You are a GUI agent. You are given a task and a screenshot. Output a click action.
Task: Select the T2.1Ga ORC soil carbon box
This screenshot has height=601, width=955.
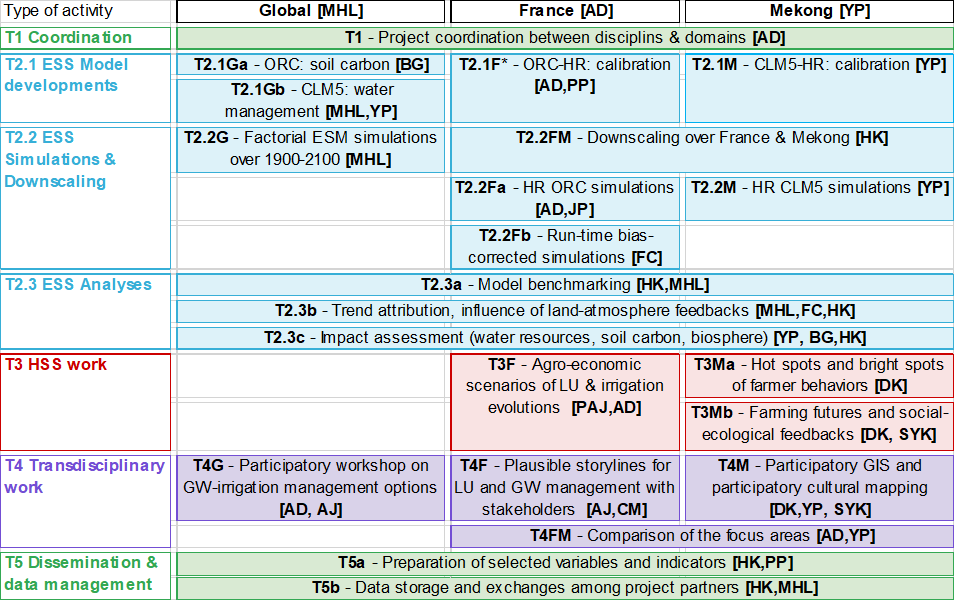pyautogui.click(x=310, y=65)
